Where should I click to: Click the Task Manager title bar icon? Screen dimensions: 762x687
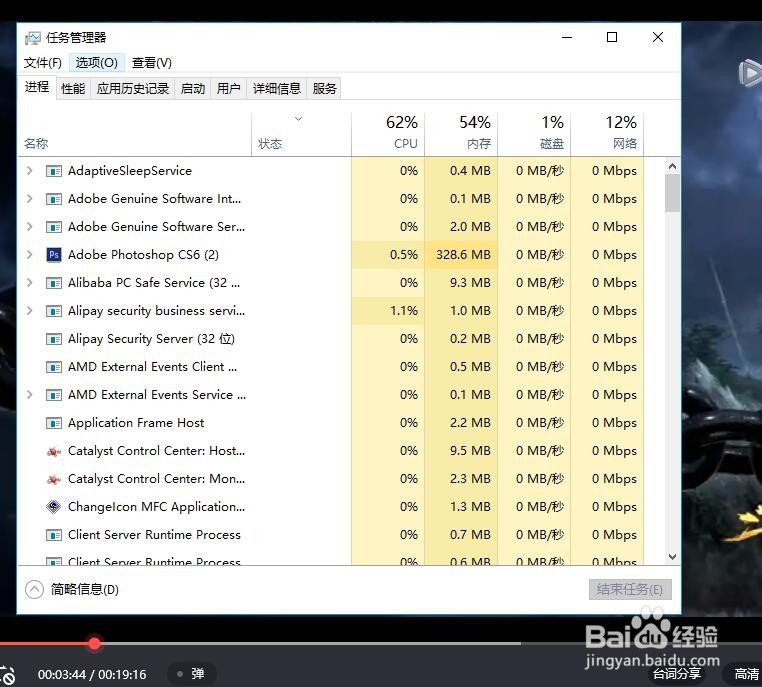(33, 38)
